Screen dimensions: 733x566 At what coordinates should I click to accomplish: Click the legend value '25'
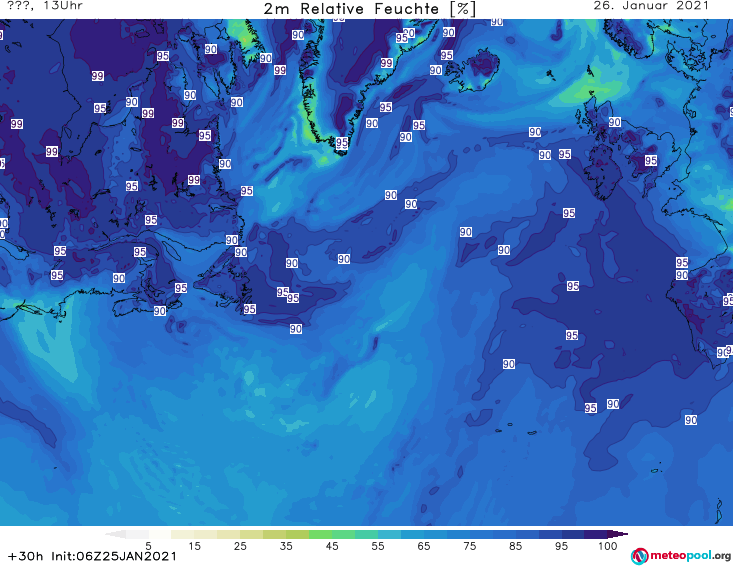point(240,546)
